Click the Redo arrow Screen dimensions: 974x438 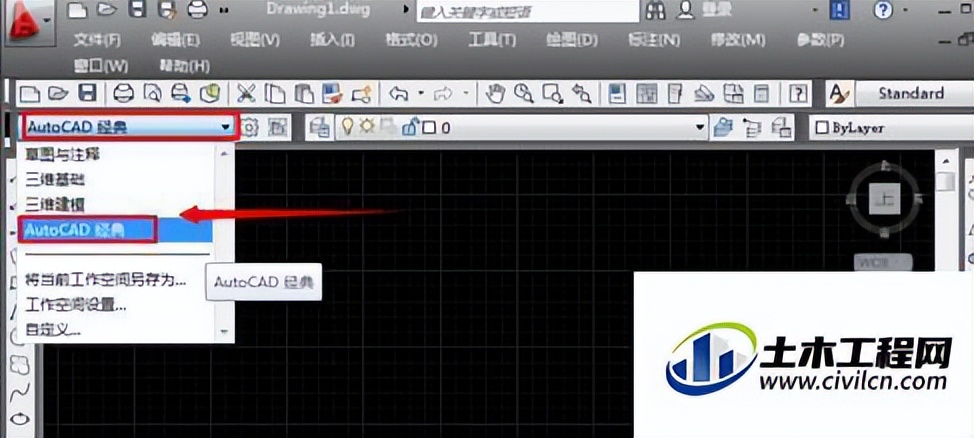[x=444, y=94]
